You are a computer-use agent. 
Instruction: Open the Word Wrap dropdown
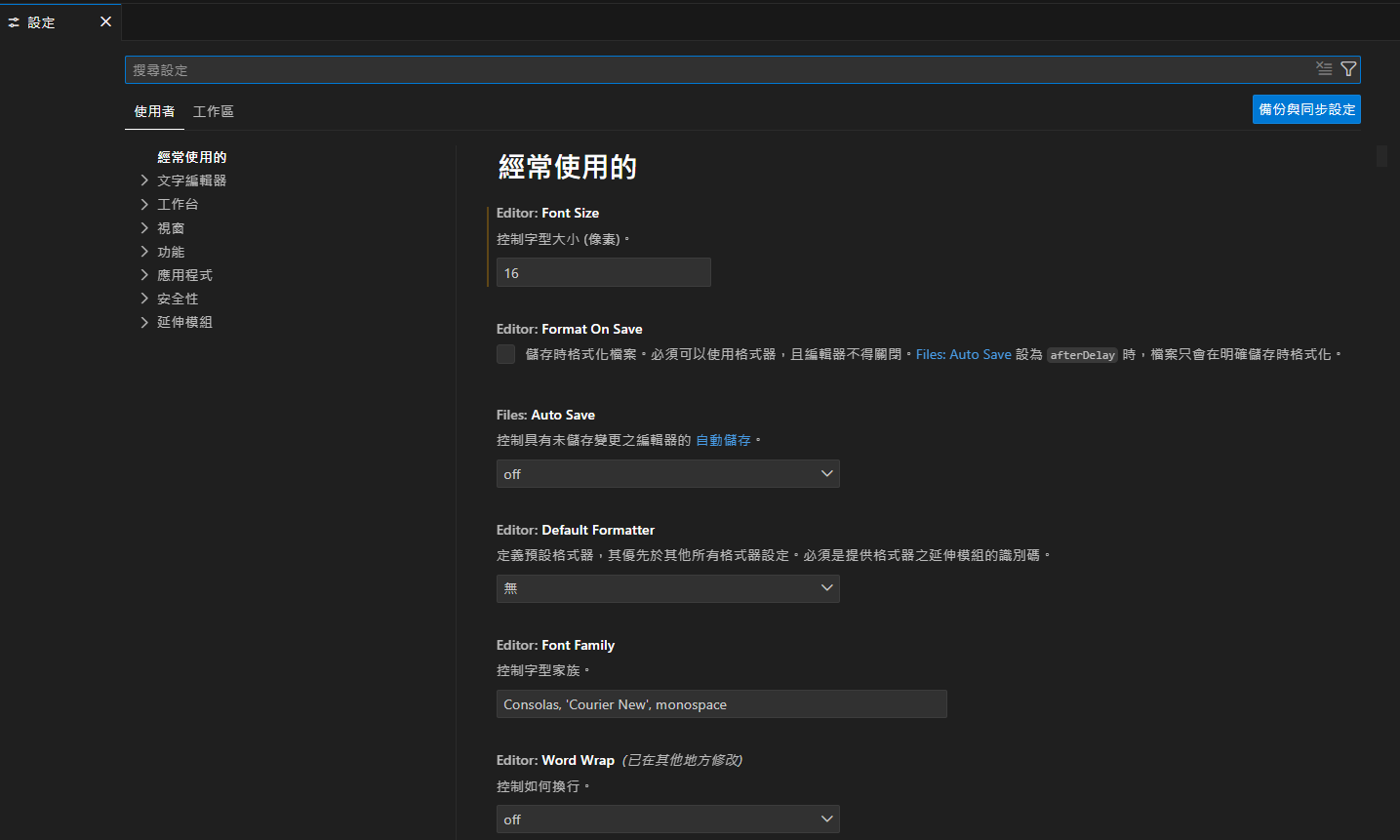[667, 820]
